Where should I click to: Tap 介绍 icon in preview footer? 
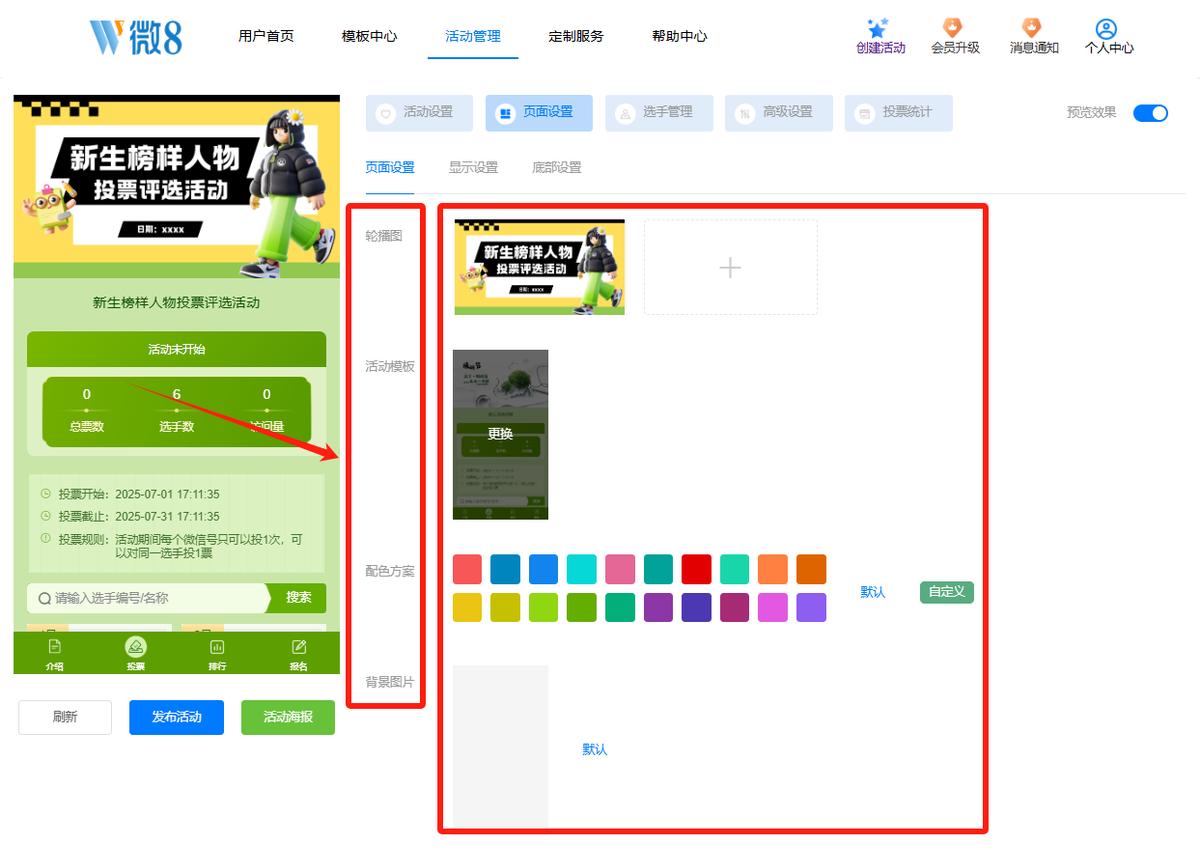tap(55, 647)
